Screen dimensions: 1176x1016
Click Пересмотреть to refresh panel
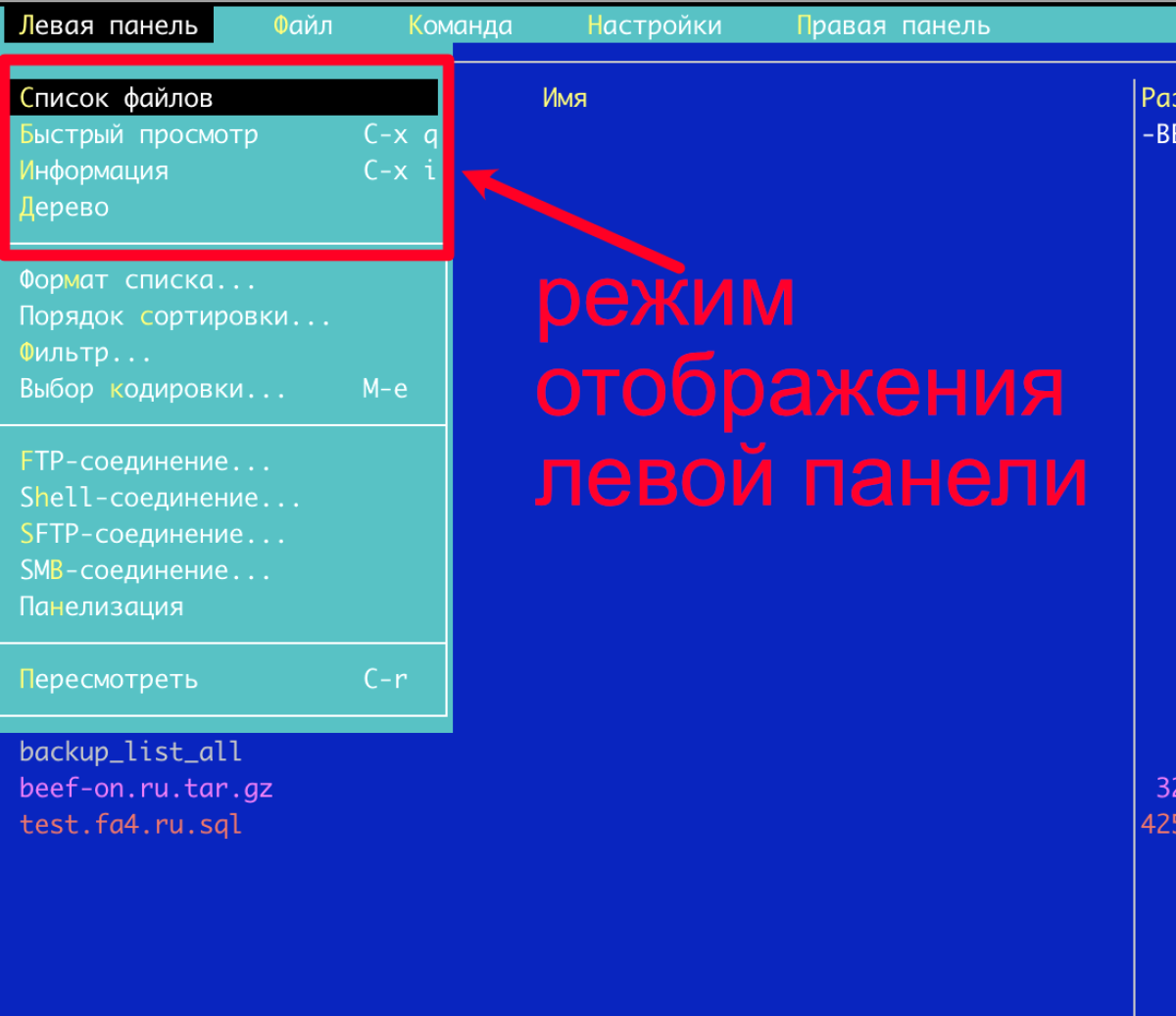pos(109,679)
